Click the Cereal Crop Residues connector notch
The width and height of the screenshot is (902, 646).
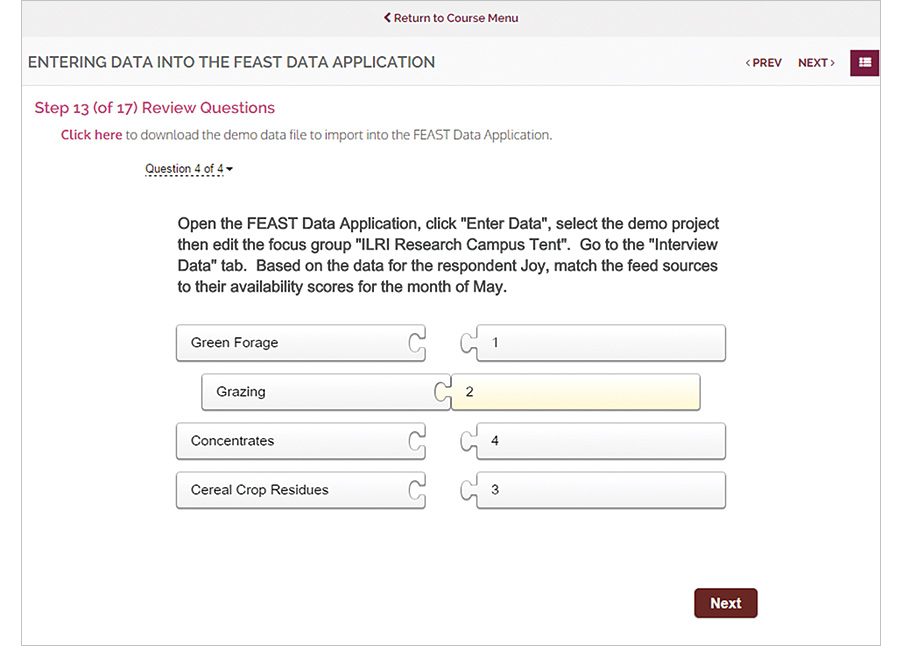[x=417, y=490]
